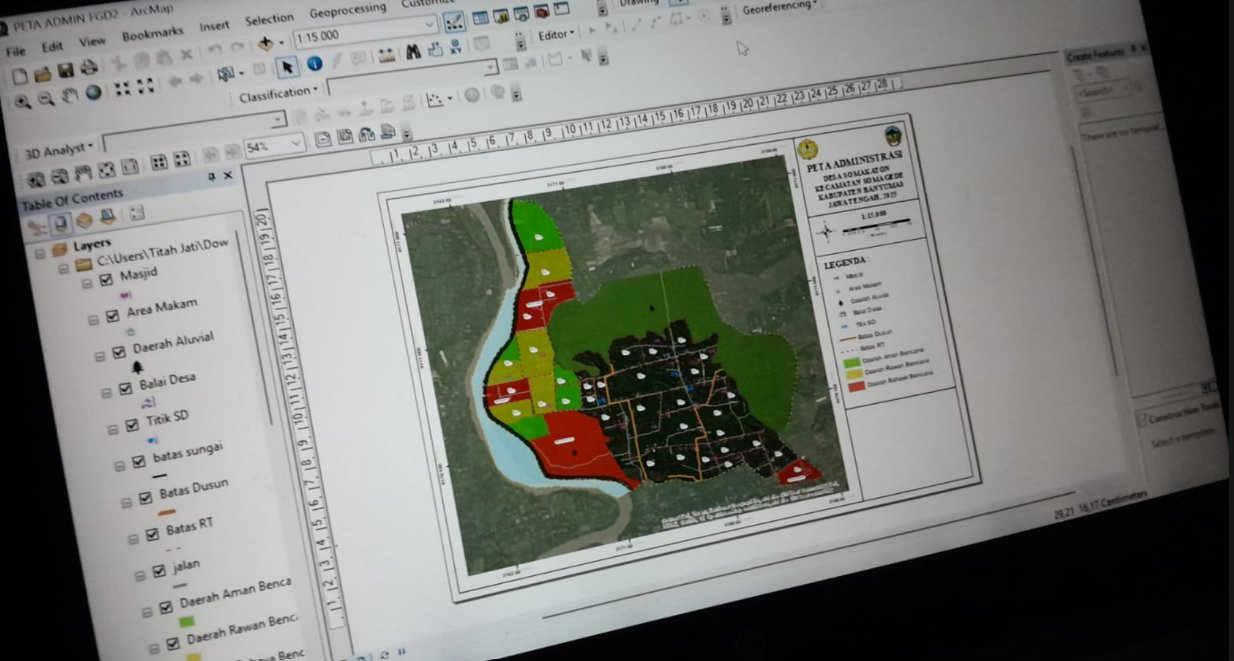Open the Bookmarks menu
The image size is (1234, 661).
pos(153,33)
